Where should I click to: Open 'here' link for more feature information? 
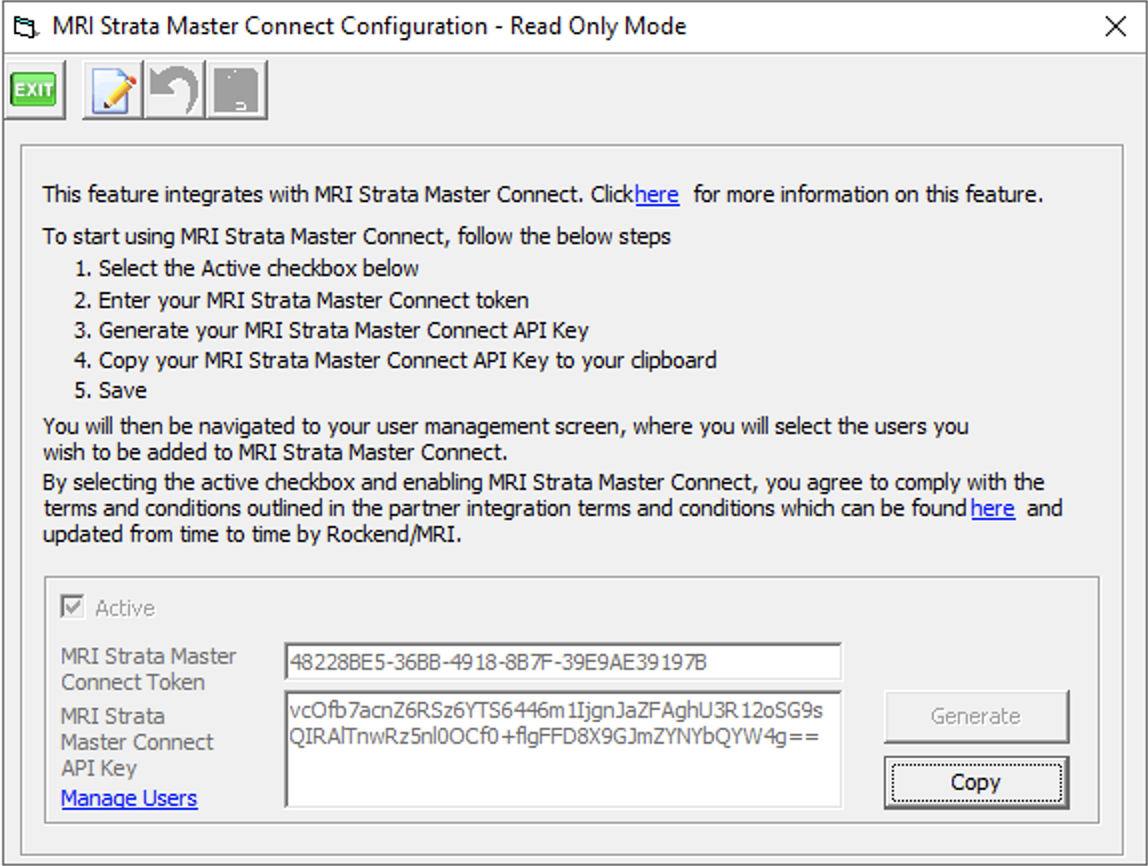coord(657,195)
